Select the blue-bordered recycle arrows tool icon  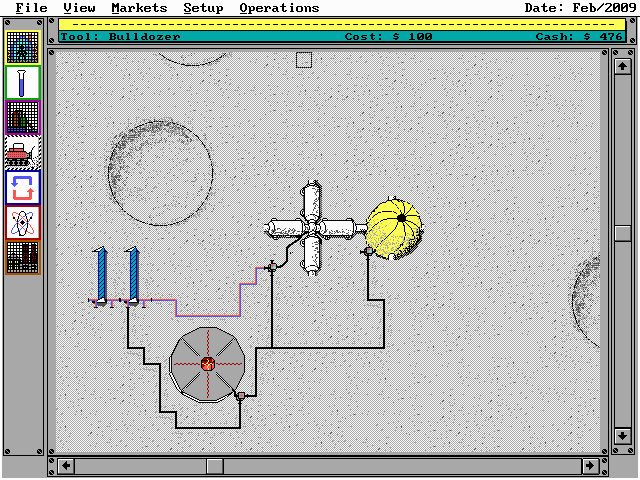pos(23,188)
